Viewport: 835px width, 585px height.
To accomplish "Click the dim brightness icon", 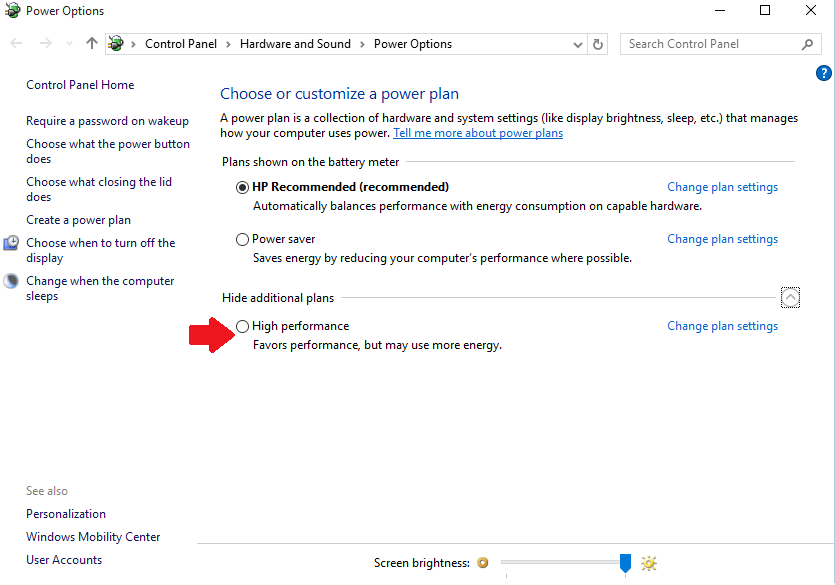I will tap(482, 563).
